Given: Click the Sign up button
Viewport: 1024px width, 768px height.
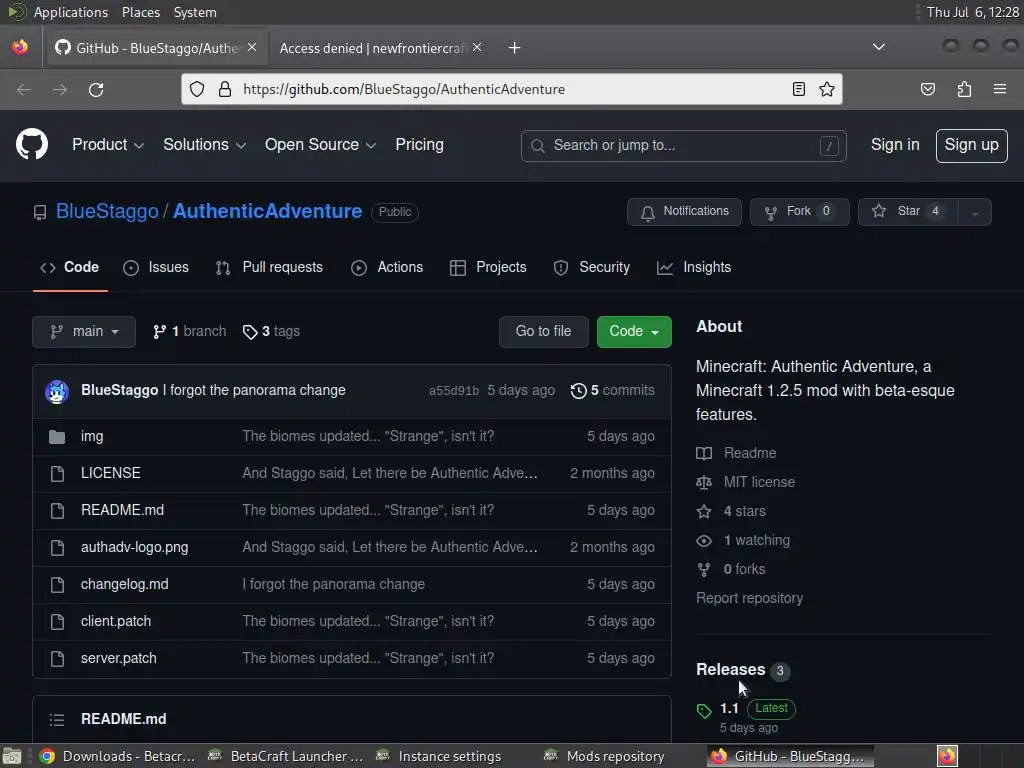Looking at the screenshot, I should click(971, 146).
